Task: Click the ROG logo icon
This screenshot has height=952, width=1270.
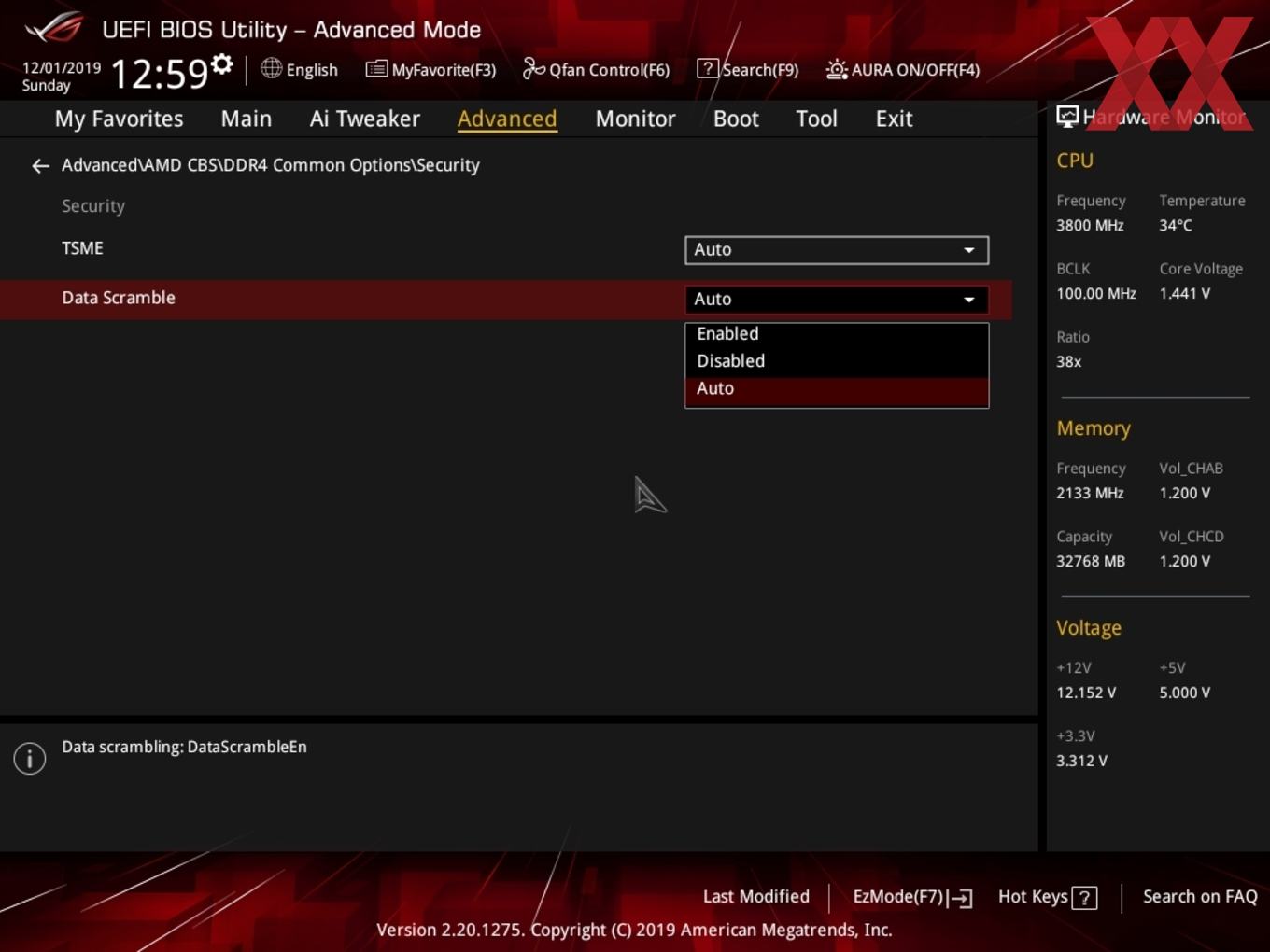Action: tap(53, 27)
